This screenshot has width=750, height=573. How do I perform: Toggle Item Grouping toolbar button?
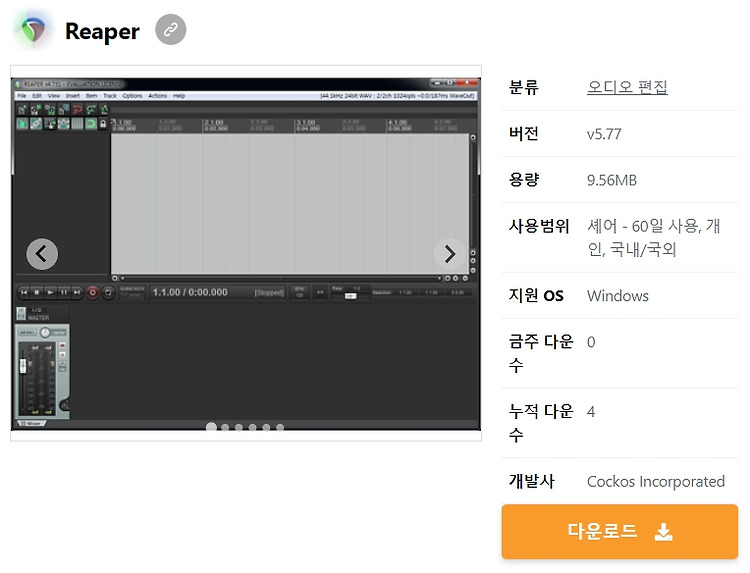[36, 123]
